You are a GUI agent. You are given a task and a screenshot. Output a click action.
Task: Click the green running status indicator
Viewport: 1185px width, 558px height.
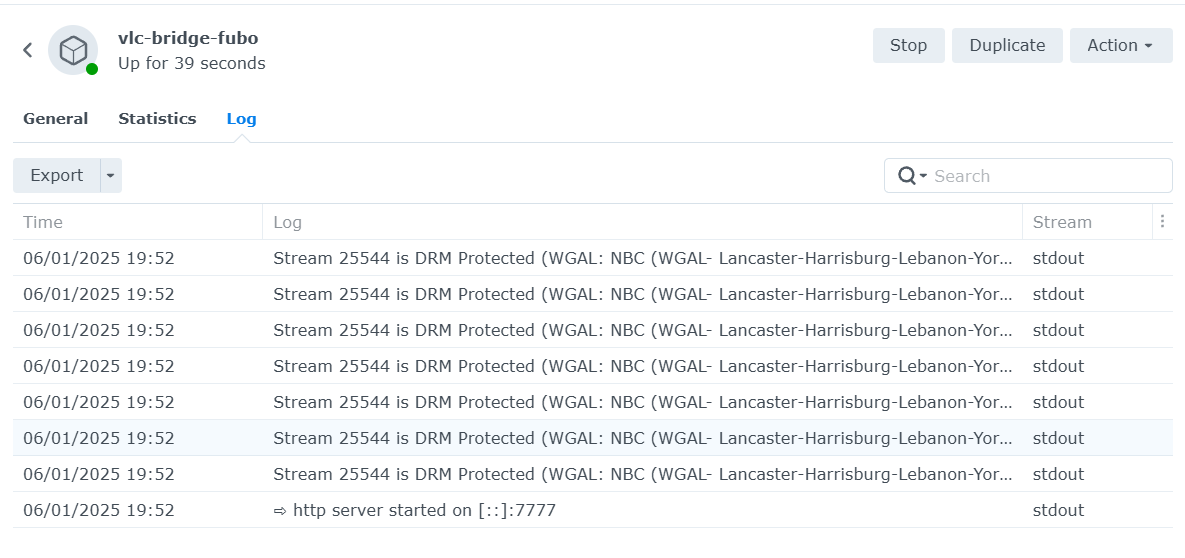tap(92, 69)
